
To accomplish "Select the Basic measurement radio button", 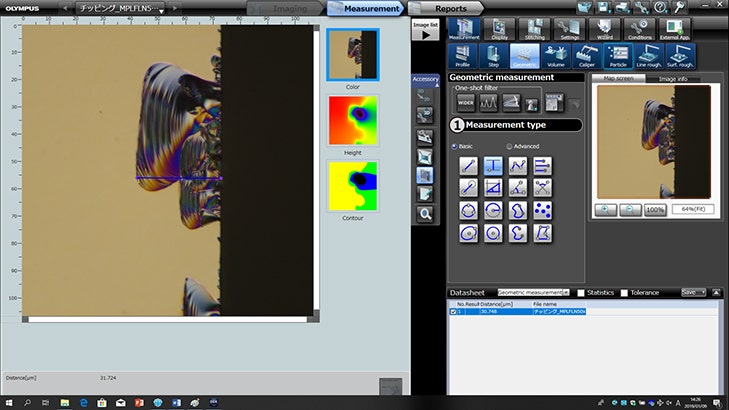I will tap(454, 146).
